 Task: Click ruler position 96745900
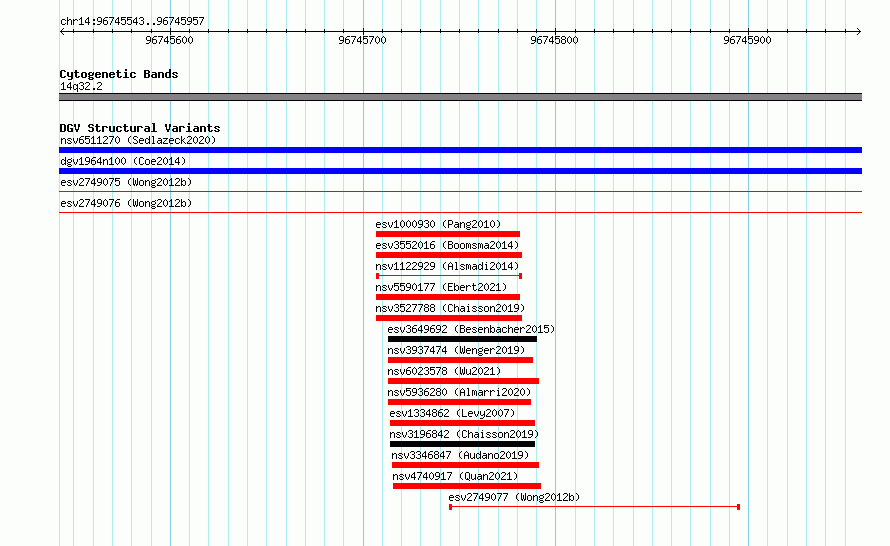point(747,40)
